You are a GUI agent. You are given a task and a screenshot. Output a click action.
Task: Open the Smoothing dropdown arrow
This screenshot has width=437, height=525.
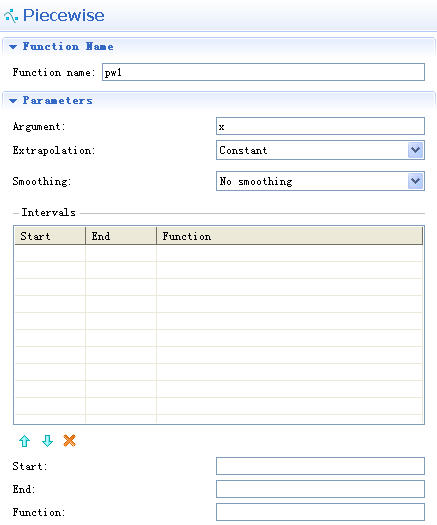(x=416, y=181)
